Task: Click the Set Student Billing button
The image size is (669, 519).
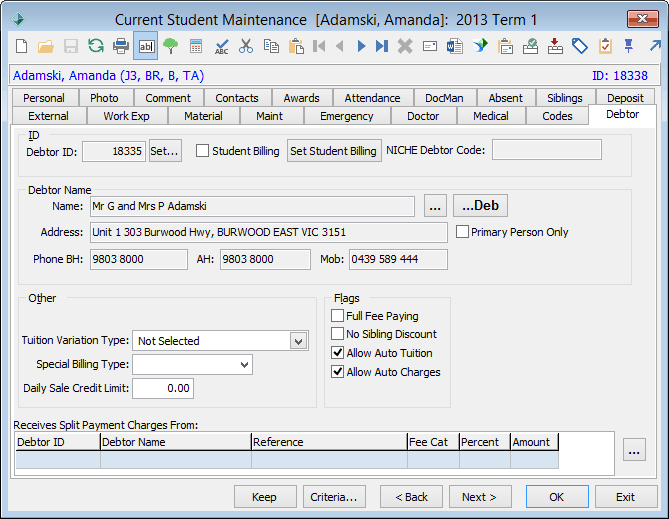Action: coord(334,151)
